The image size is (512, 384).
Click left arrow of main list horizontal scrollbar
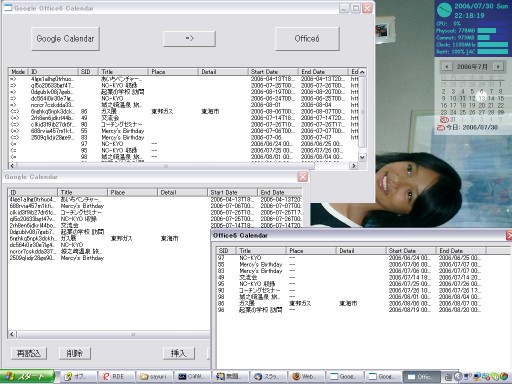pos(12,166)
